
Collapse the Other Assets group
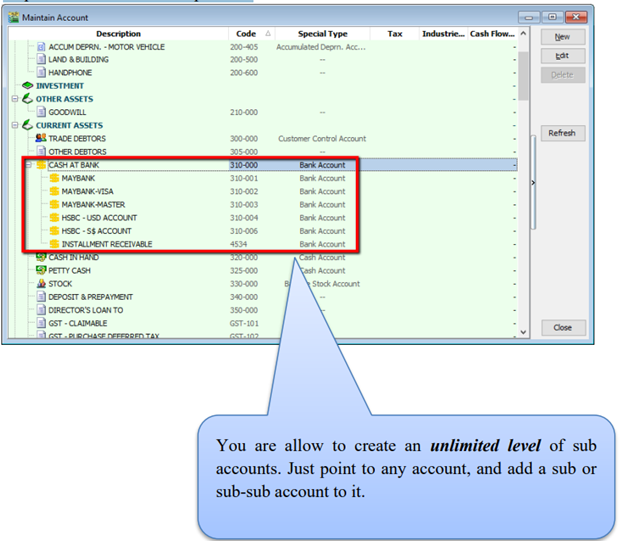tap(15, 99)
